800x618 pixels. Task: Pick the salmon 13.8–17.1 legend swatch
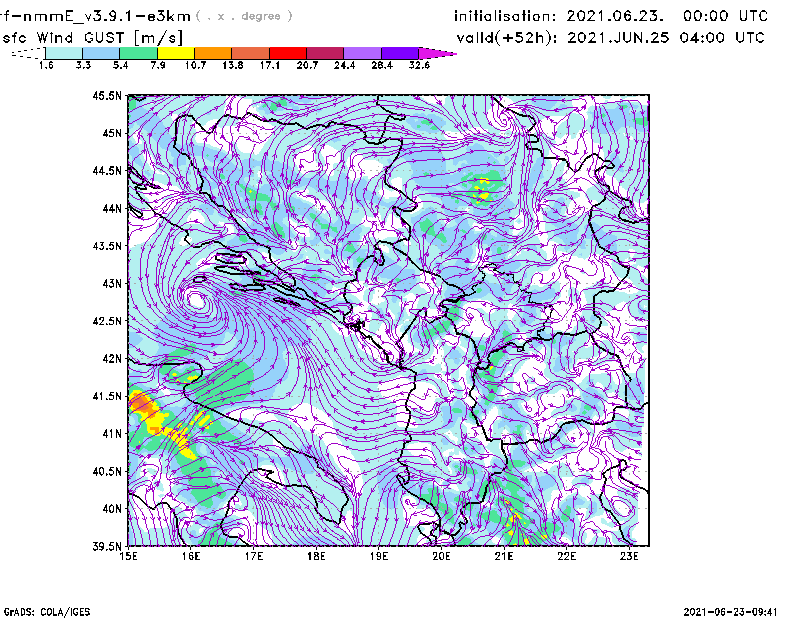pos(251,53)
